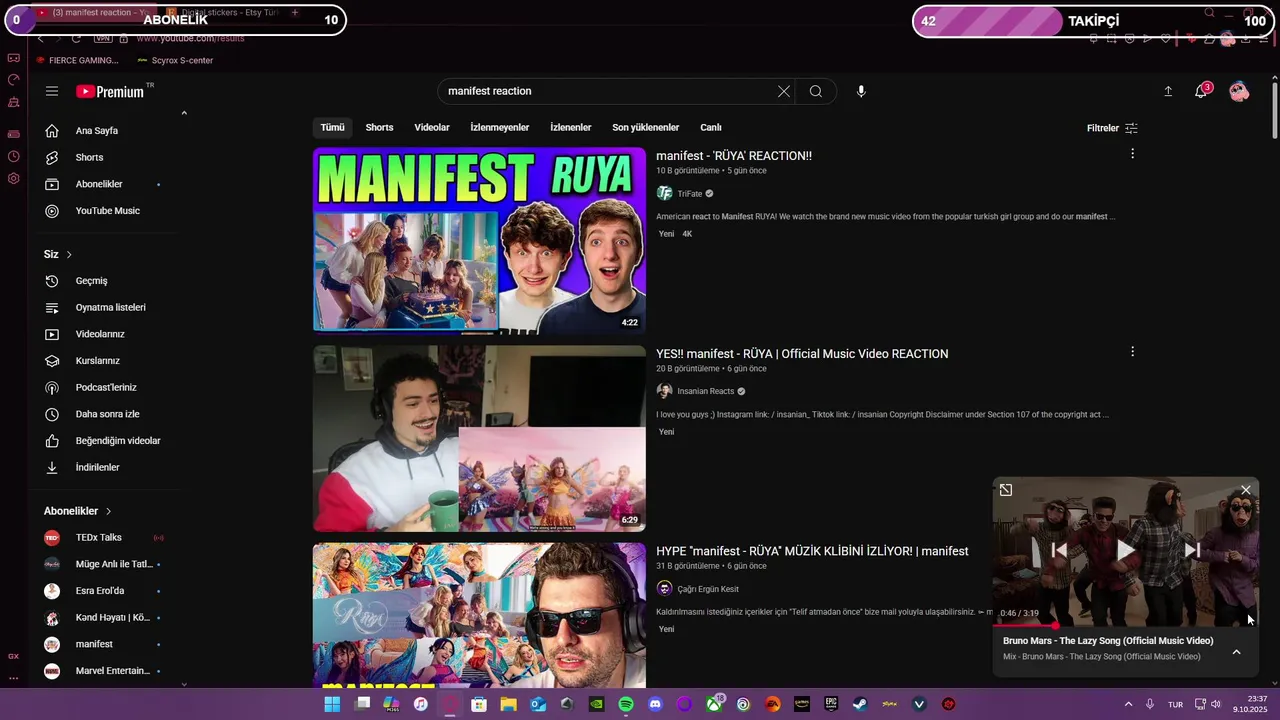Reload the page in Opera toolbar
This screenshot has width=1280, height=720.
pyautogui.click(x=76, y=38)
